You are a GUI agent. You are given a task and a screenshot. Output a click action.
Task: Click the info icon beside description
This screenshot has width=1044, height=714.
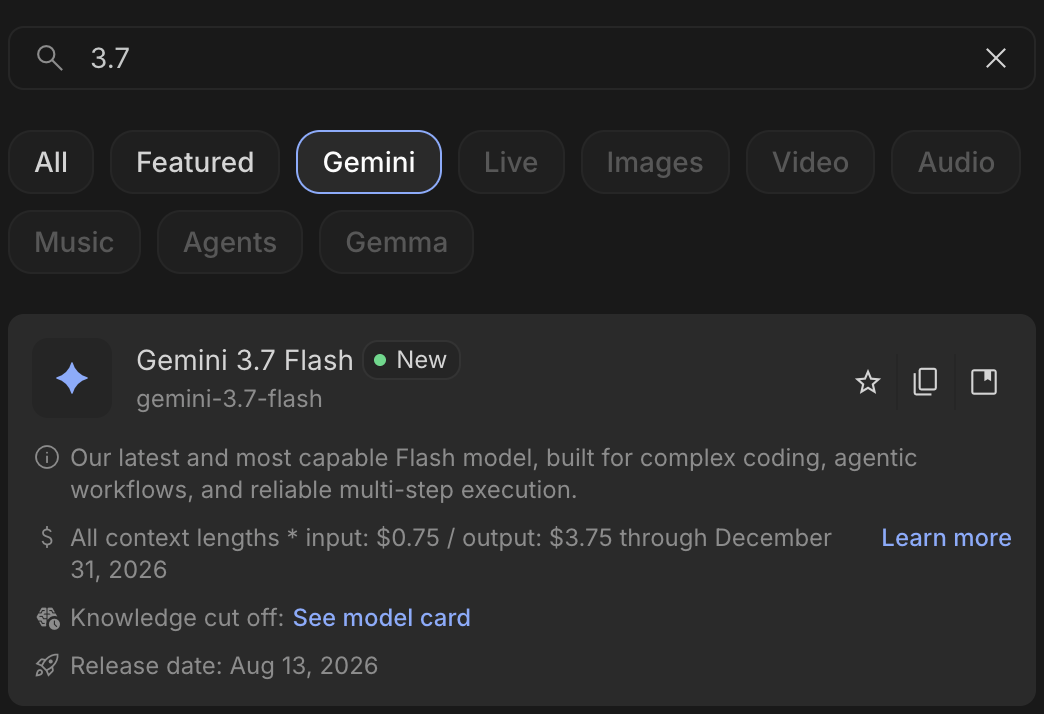(47, 458)
